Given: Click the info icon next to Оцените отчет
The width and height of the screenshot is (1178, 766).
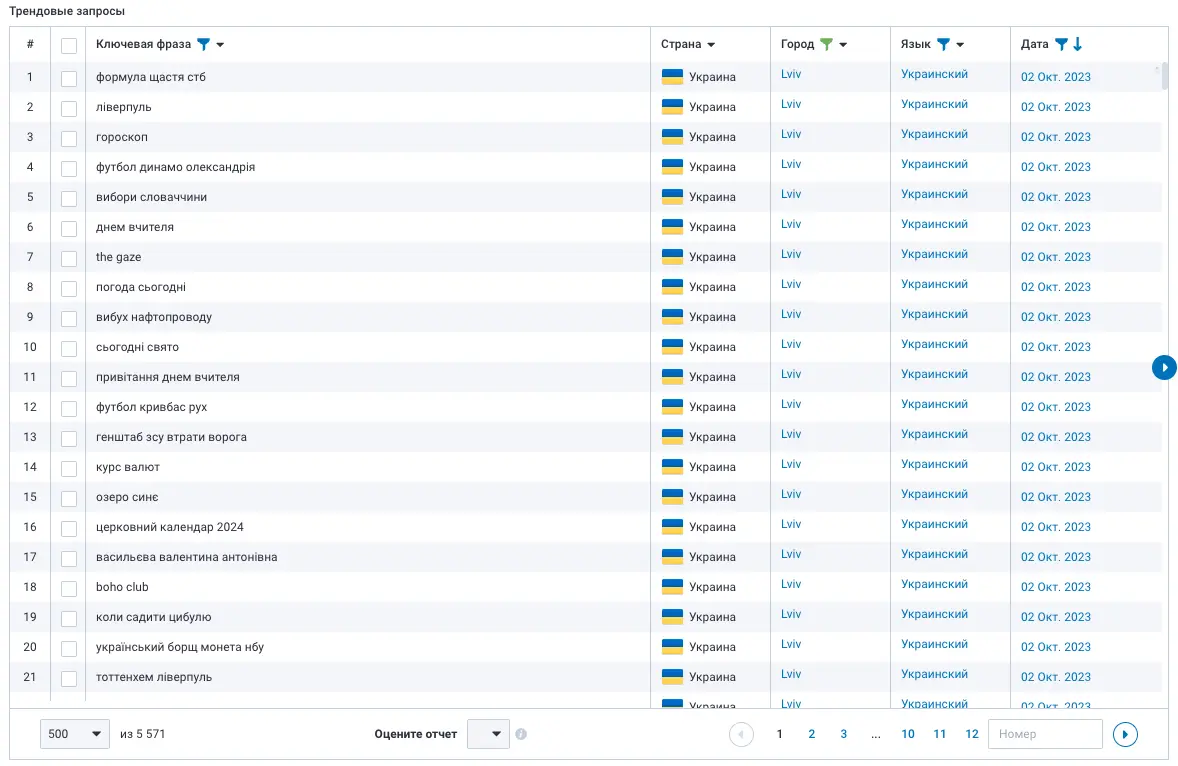Looking at the screenshot, I should coord(521,733).
